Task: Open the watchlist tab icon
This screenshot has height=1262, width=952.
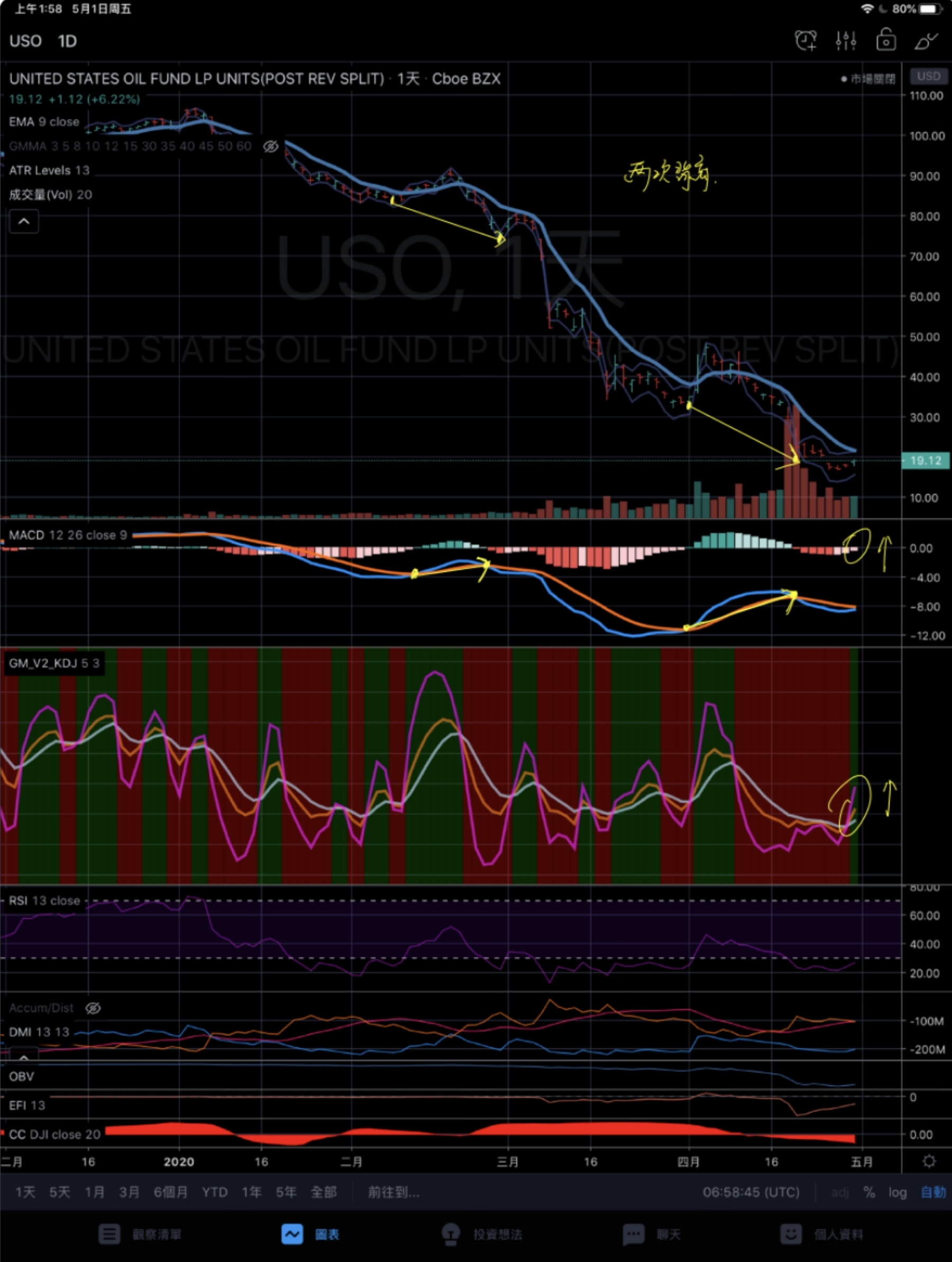Action: click(x=109, y=1234)
